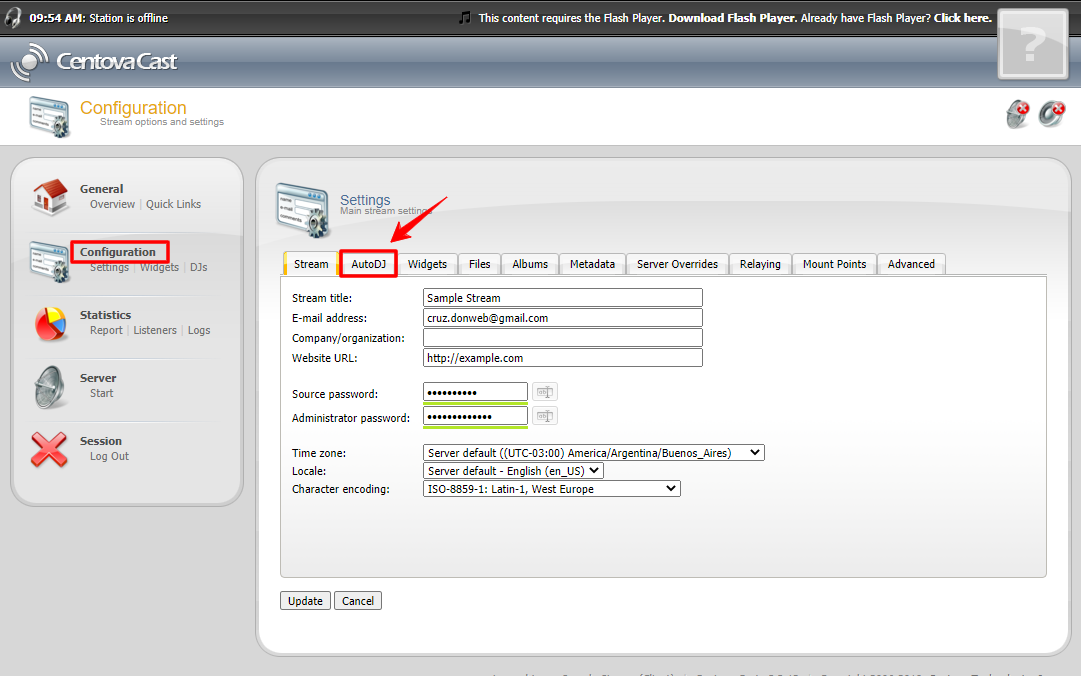Focus the Administrator password field
1081x676 pixels.
(475, 416)
